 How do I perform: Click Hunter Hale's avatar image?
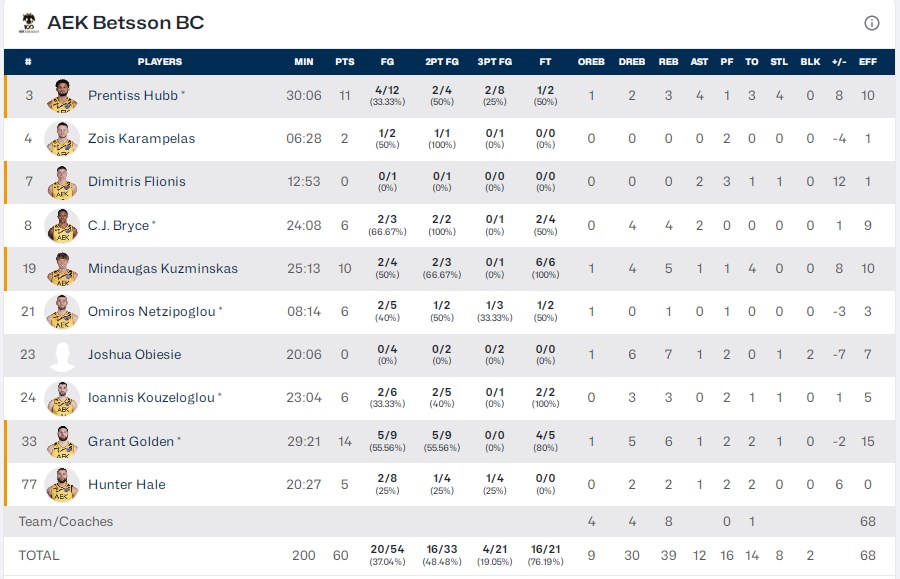click(x=62, y=484)
